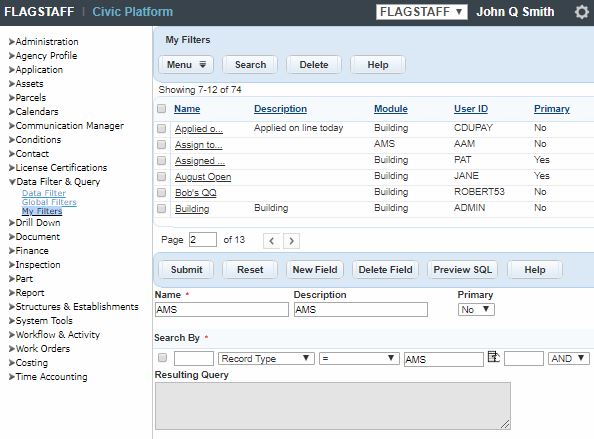Open the Record Type dropdown
The image size is (594, 439).
point(266,358)
